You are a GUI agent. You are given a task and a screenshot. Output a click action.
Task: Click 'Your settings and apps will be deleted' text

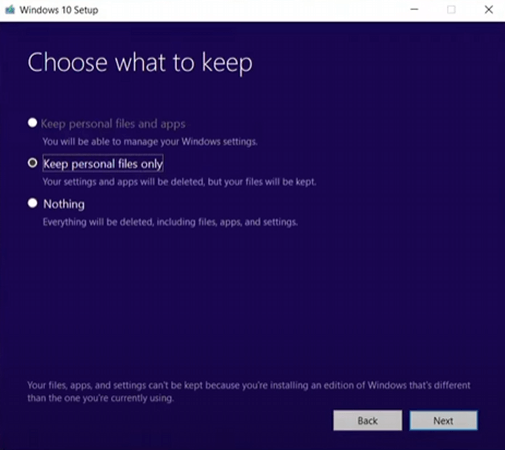coord(179,182)
